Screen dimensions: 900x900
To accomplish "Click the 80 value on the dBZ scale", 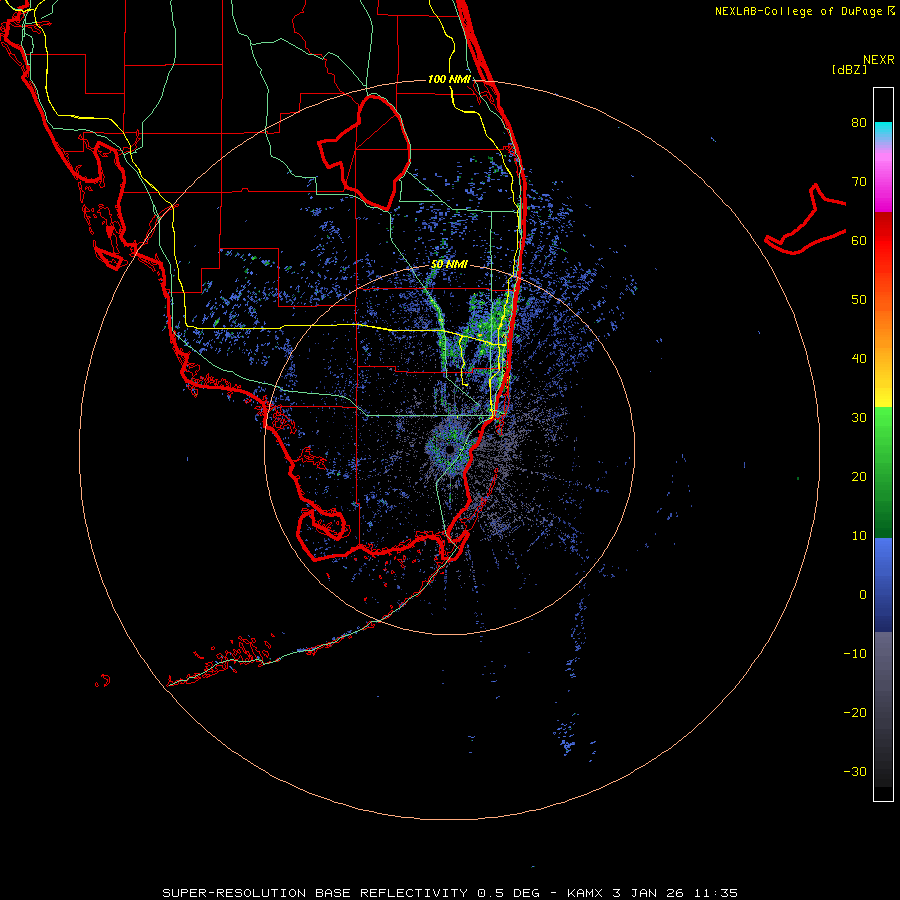I will [x=859, y=123].
